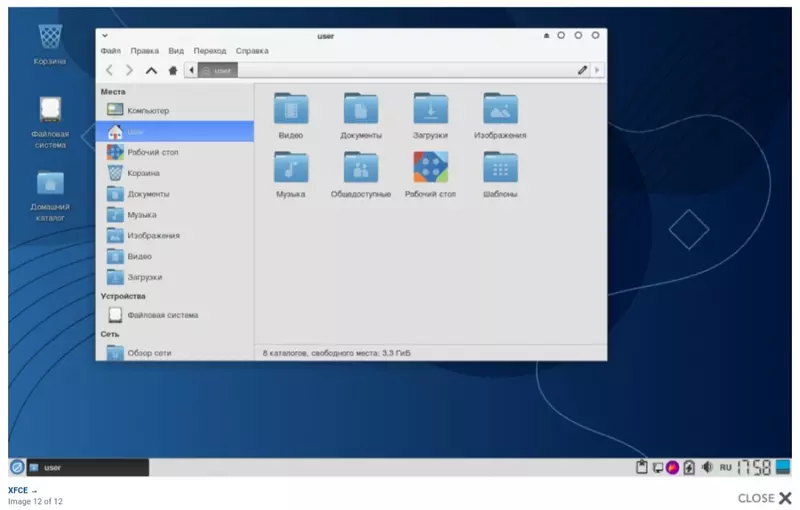Open the Файл menu
Image resolution: width=800 pixels, height=510 pixels.
[110, 50]
